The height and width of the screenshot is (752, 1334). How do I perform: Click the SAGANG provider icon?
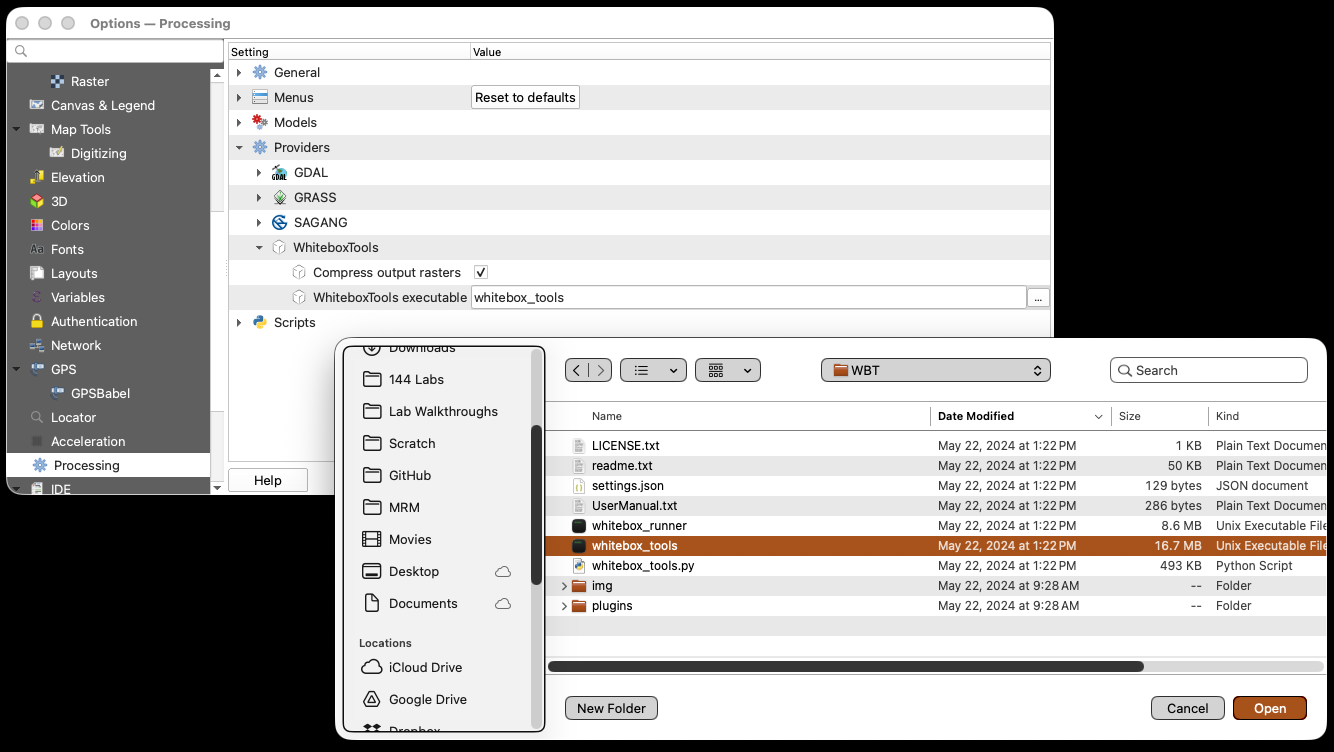point(280,223)
